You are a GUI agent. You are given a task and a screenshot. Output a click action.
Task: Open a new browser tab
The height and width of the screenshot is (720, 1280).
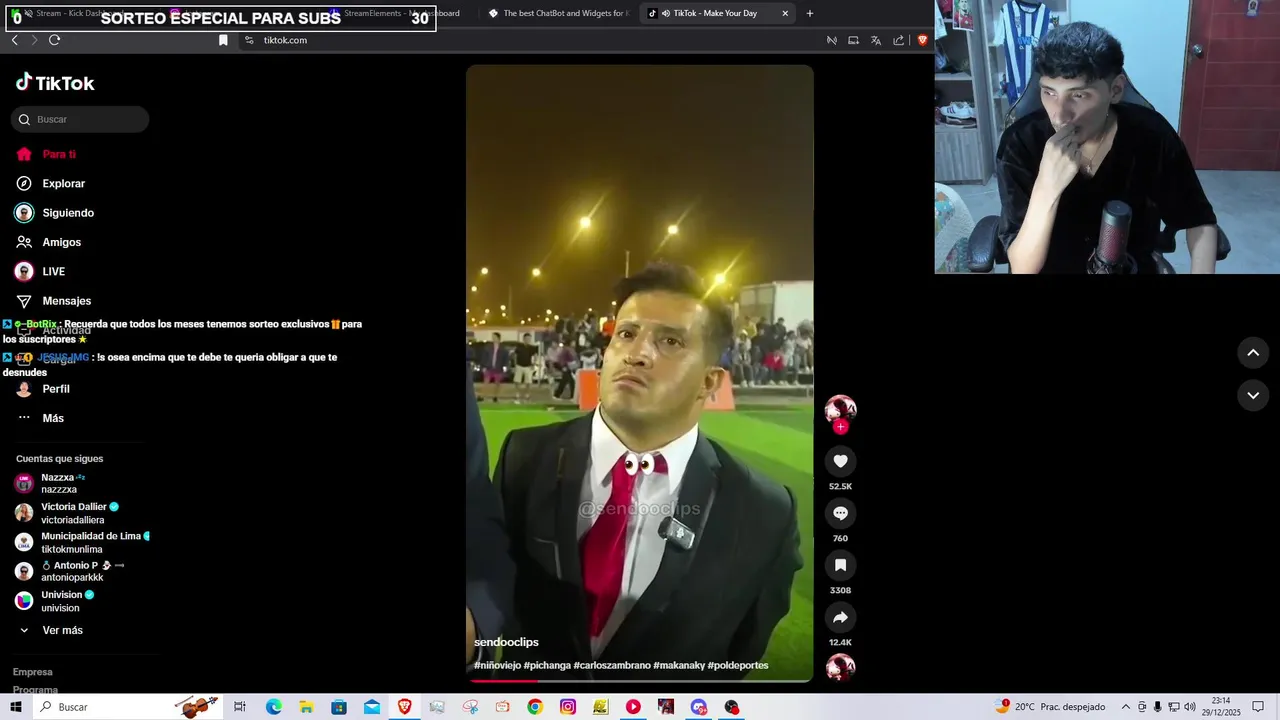click(x=810, y=13)
